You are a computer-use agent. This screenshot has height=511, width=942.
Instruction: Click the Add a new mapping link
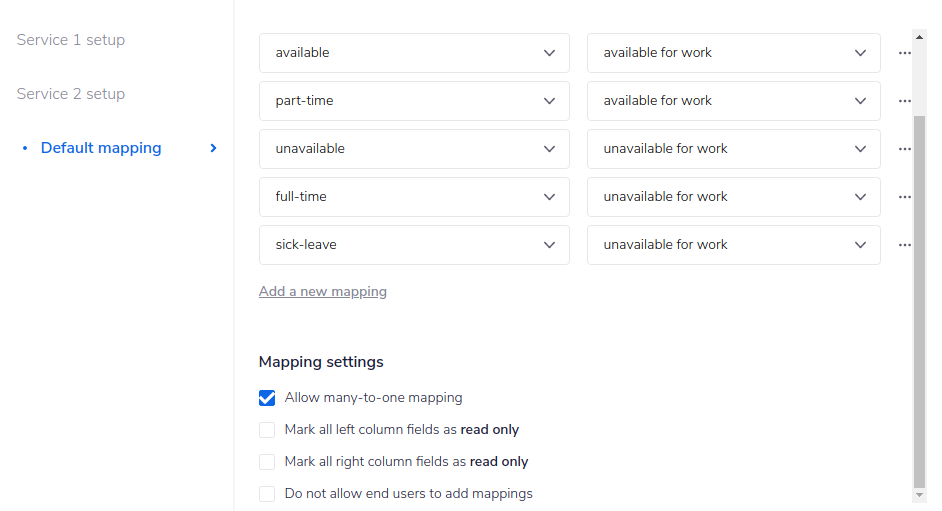(x=323, y=292)
